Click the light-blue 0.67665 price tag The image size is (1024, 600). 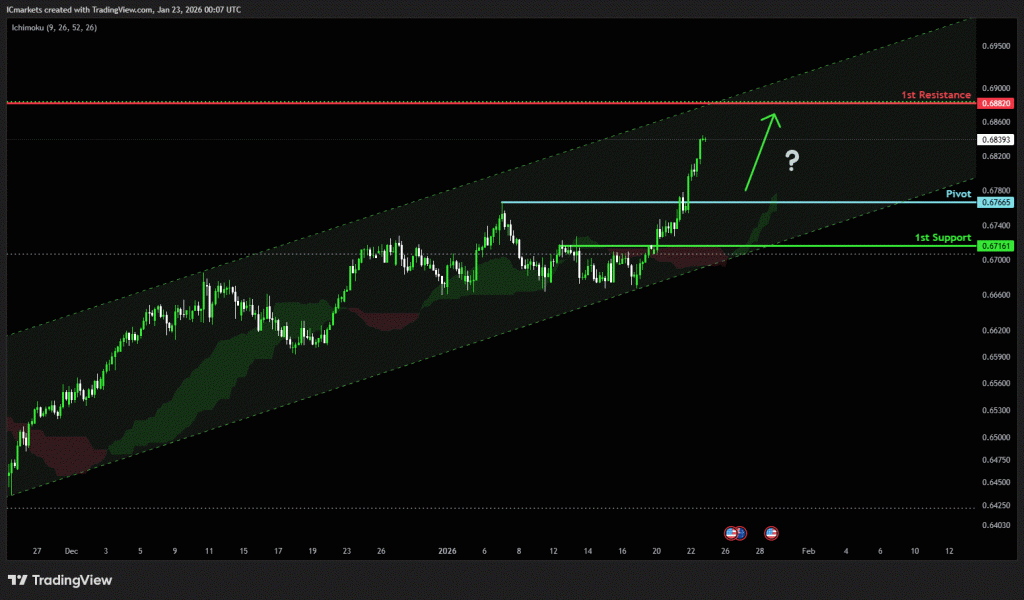pyautogui.click(x=996, y=202)
